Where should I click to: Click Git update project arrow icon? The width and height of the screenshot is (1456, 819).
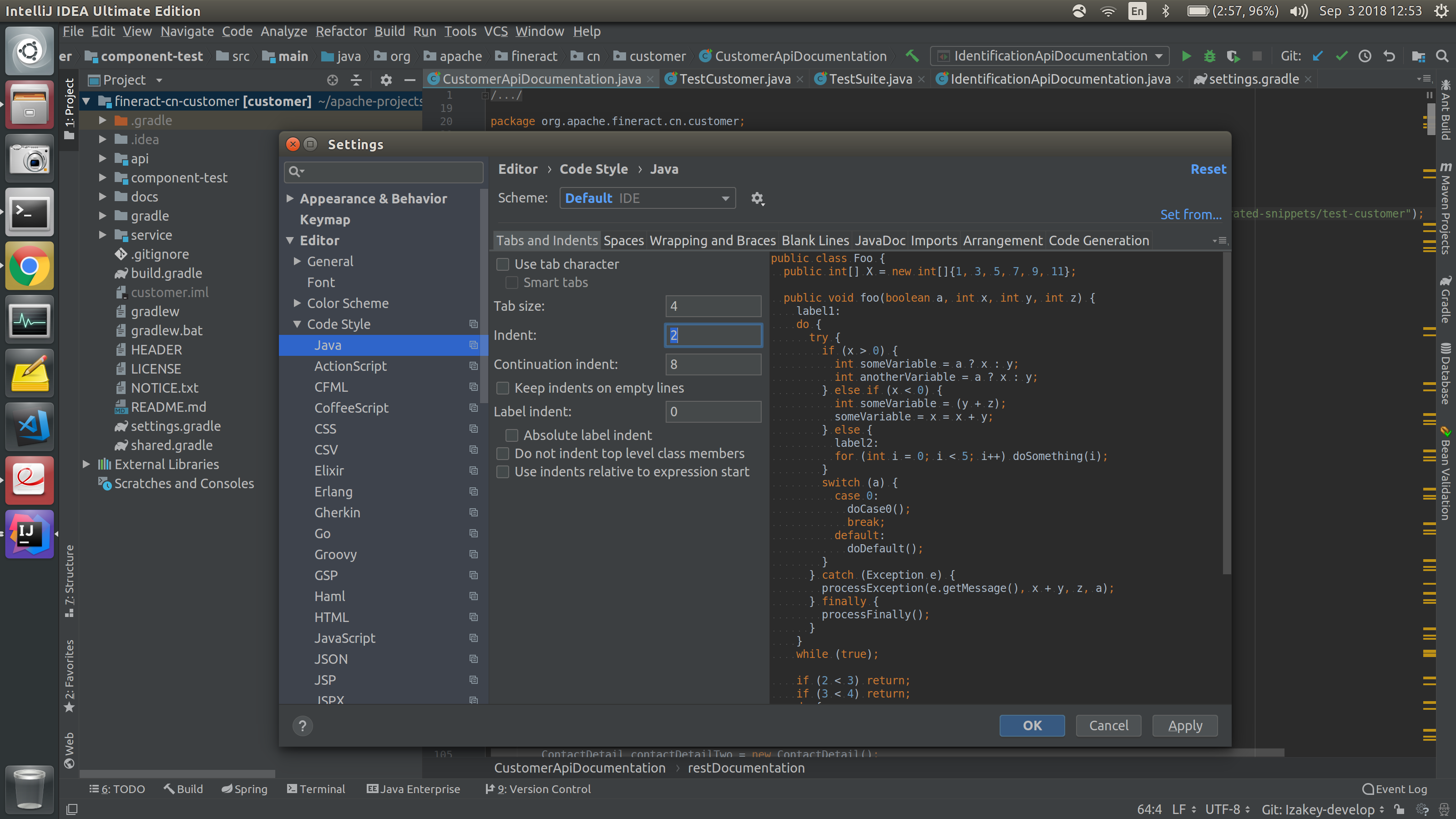coord(1318,56)
